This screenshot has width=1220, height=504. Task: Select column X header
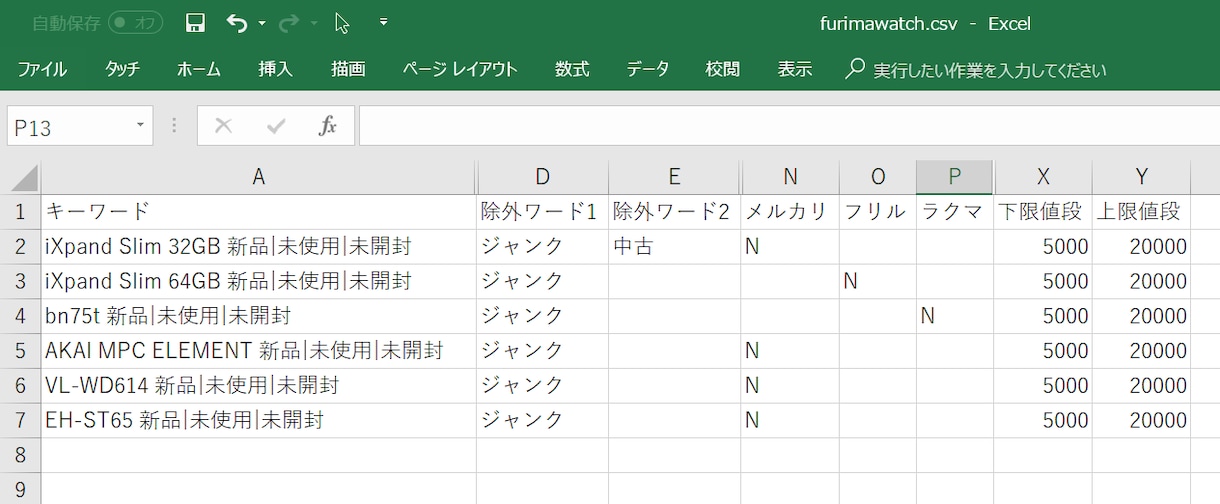tap(1043, 177)
